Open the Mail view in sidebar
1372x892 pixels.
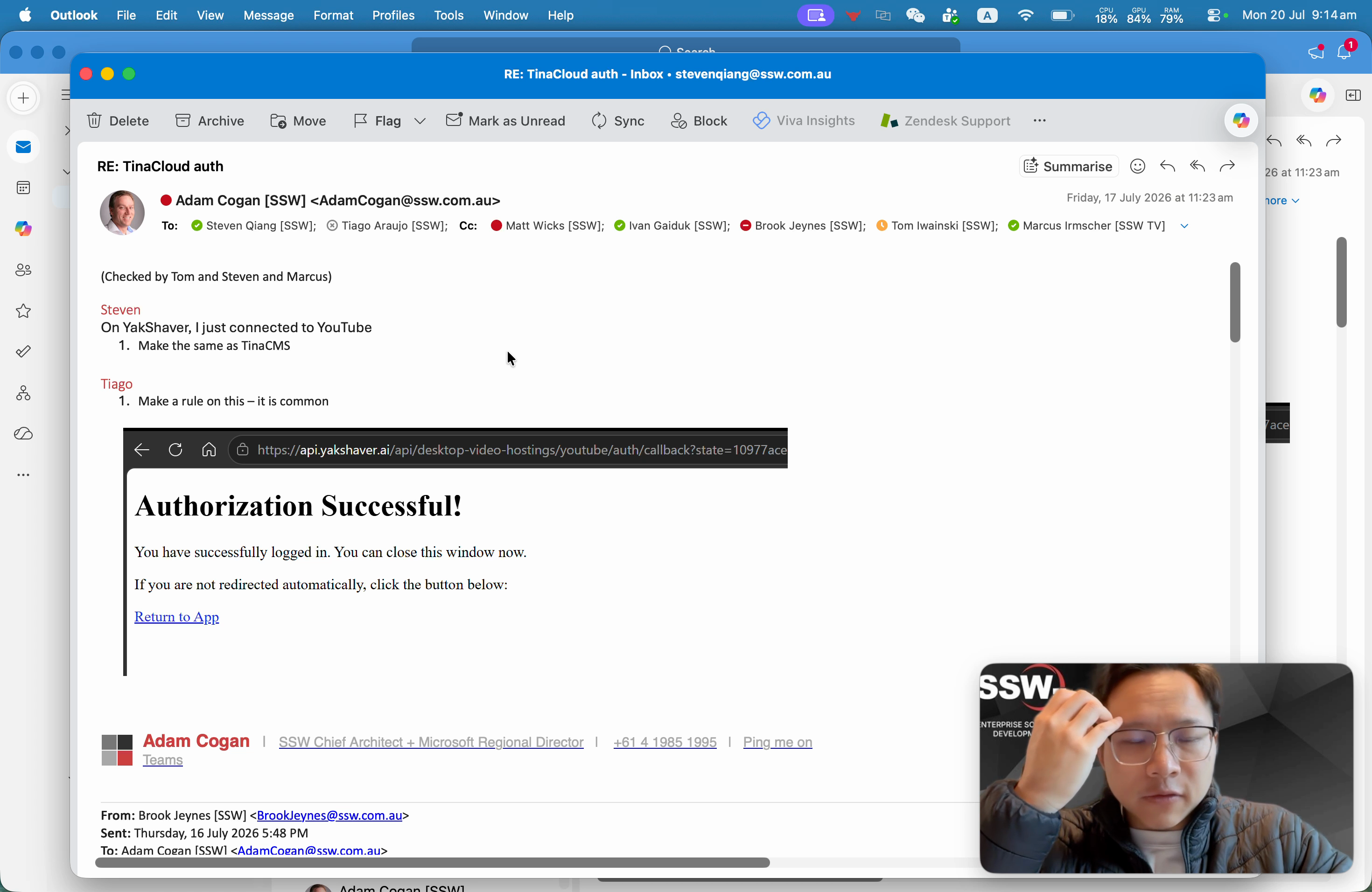[x=24, y=147]
